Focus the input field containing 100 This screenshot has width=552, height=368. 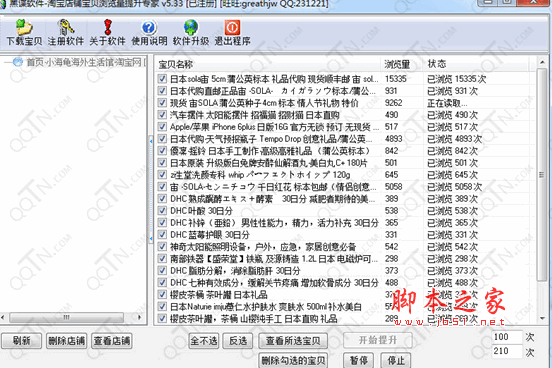[x=507, y=337]
